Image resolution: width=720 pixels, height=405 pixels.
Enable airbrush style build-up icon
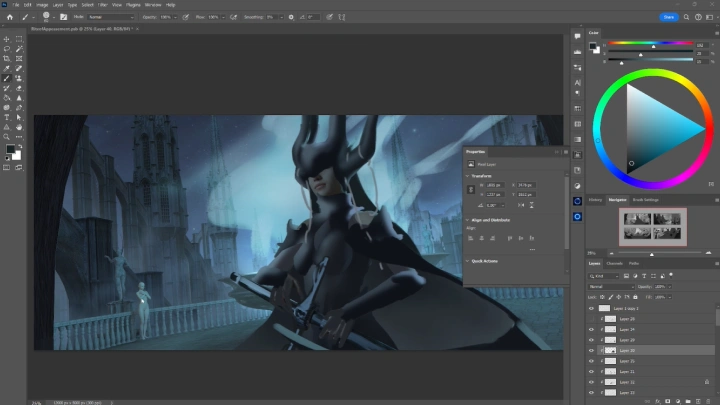tap(233, 17)
